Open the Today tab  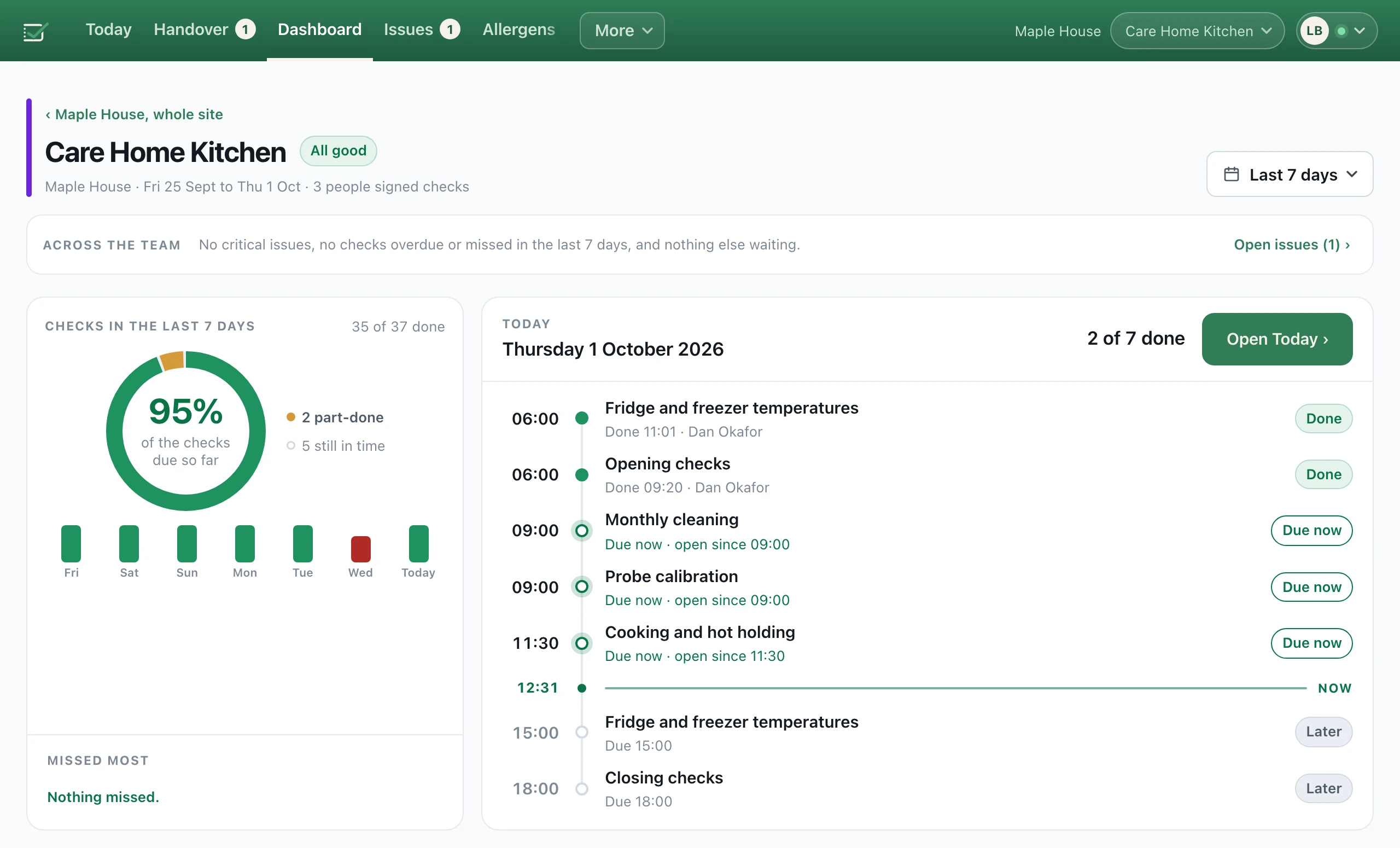108,30
